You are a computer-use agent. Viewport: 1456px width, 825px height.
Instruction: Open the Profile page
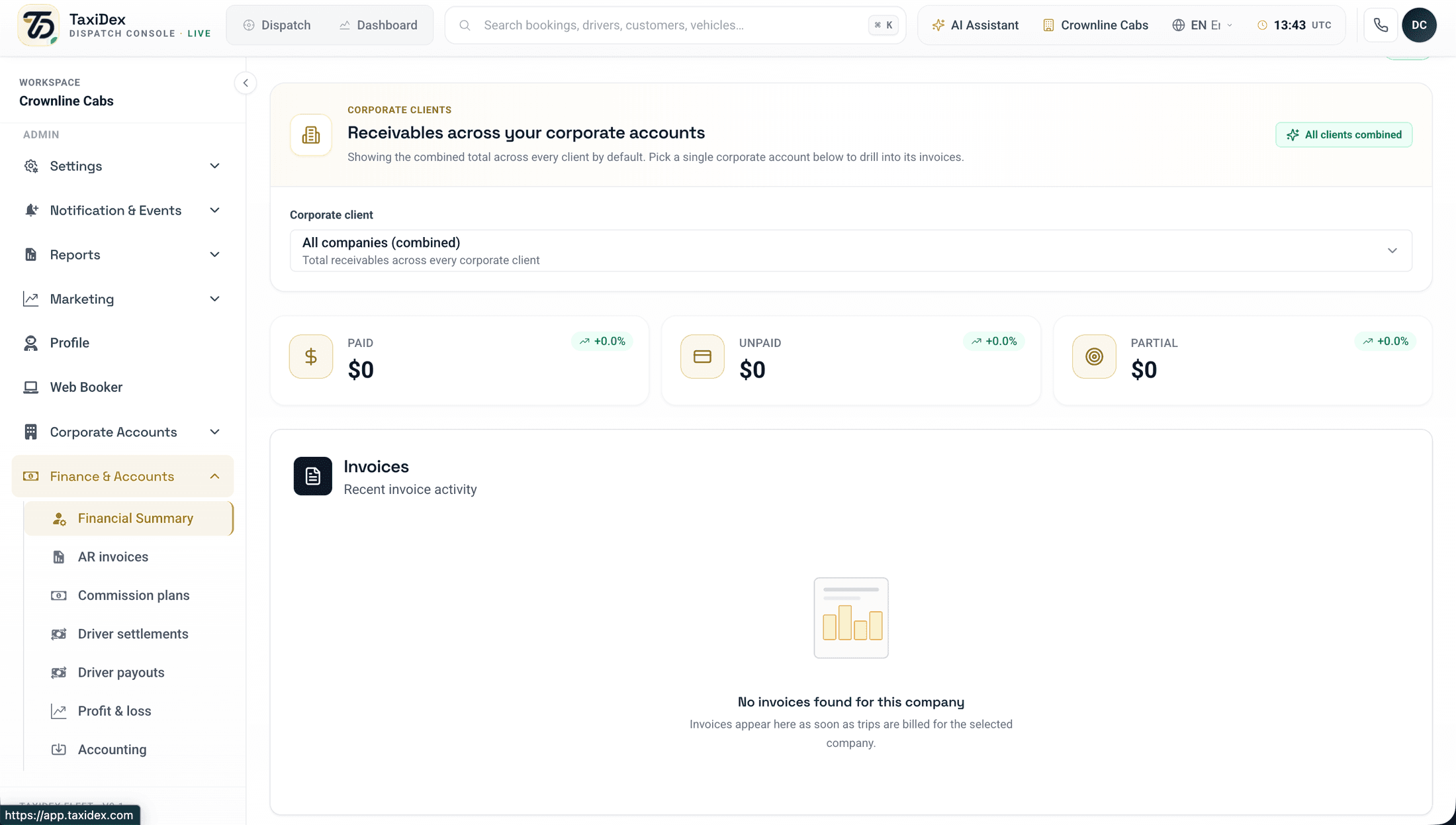click(122, 343)
